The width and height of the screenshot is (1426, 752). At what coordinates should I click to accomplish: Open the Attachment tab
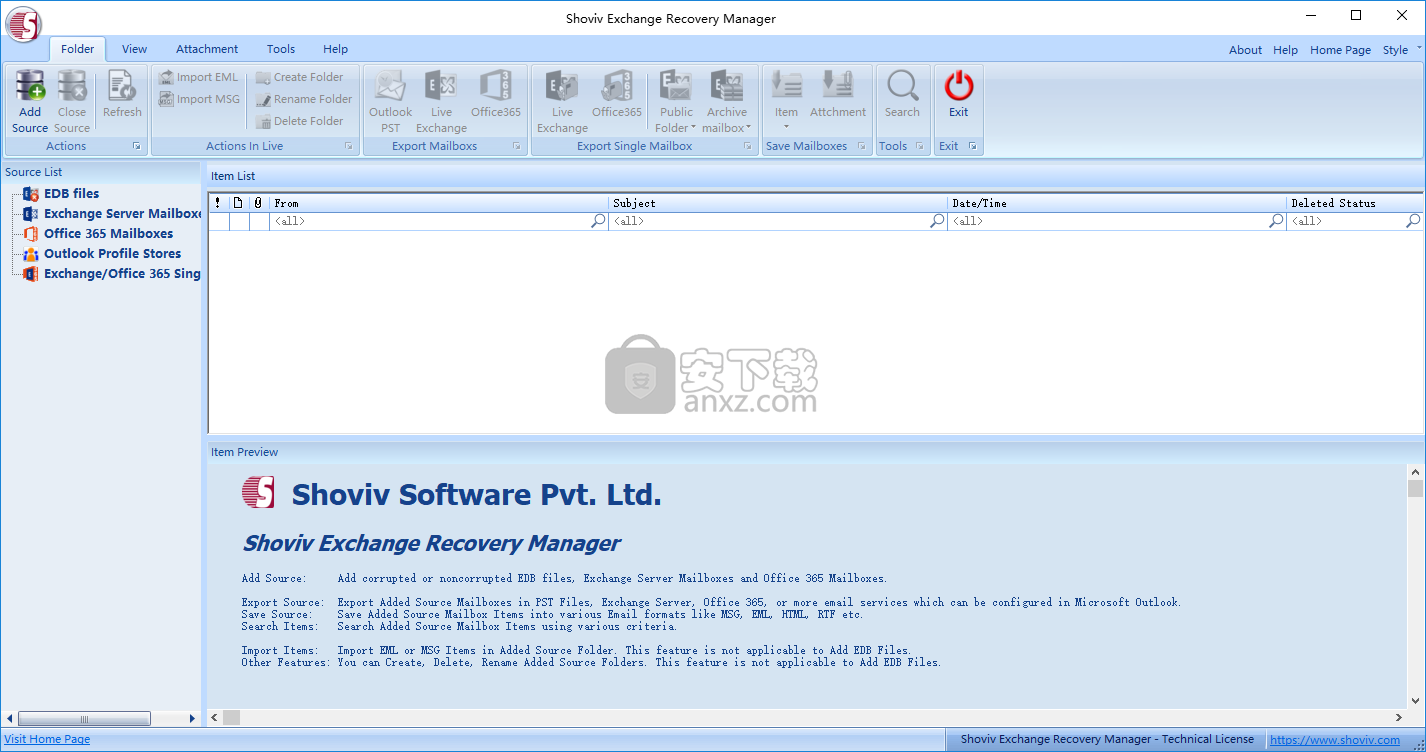[207, 49]
